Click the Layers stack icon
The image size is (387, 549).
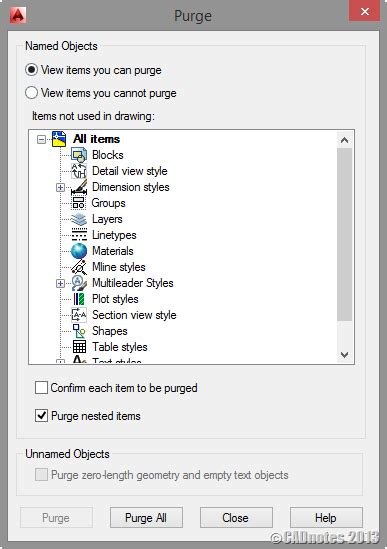pos(79,219)
